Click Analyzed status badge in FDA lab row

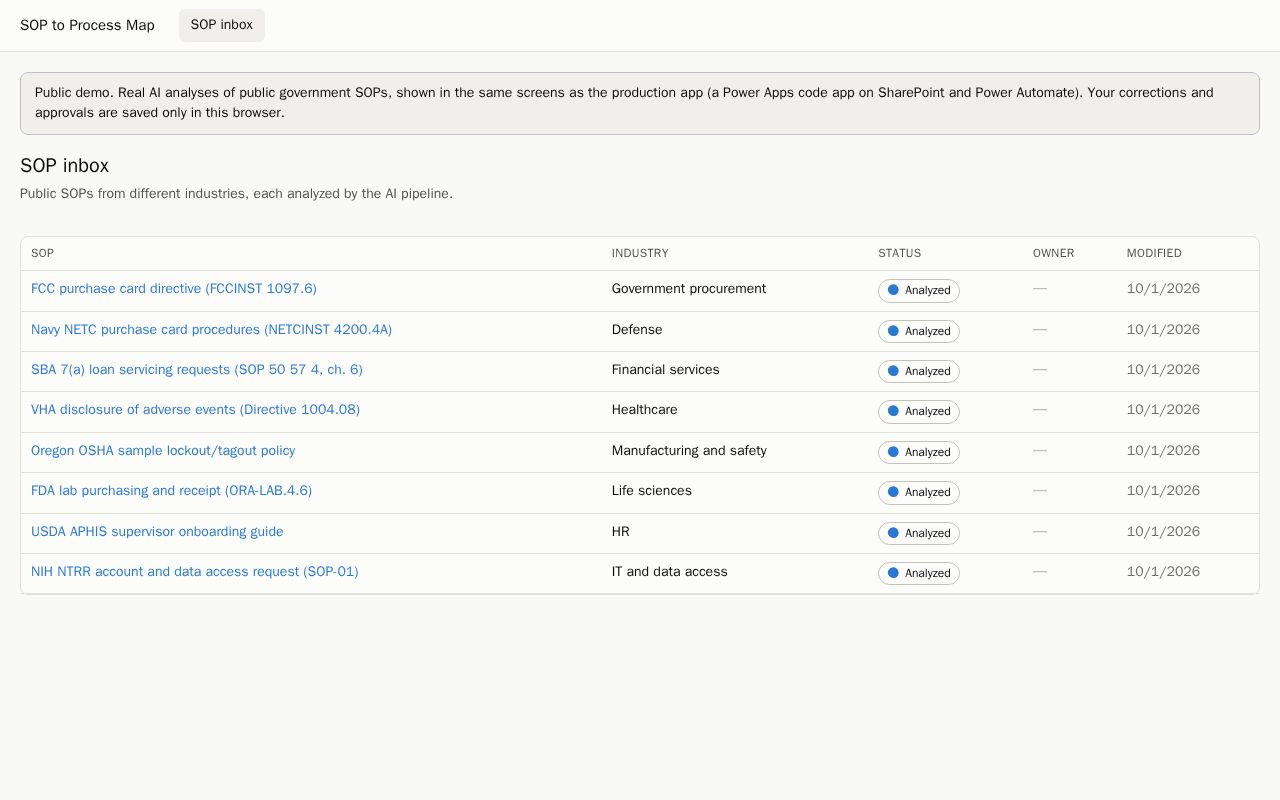coord(919,493)
